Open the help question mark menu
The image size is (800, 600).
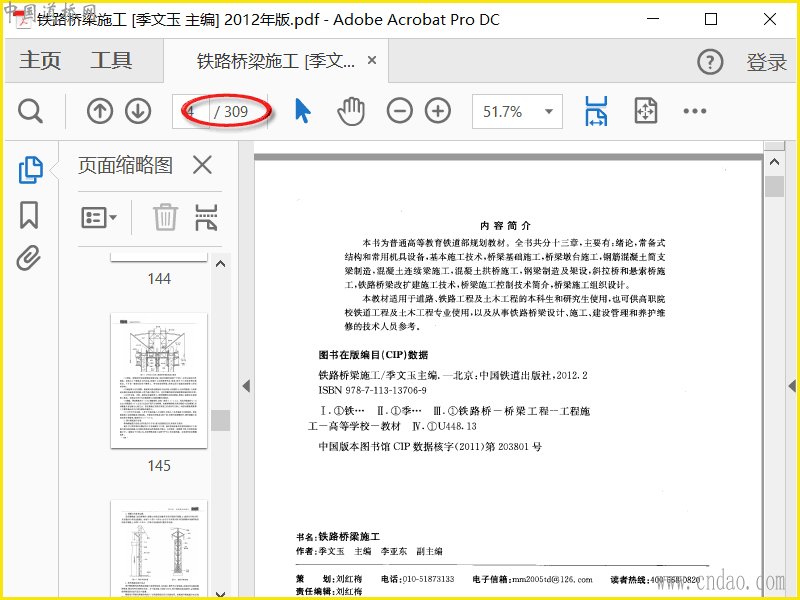pos(710,62)
